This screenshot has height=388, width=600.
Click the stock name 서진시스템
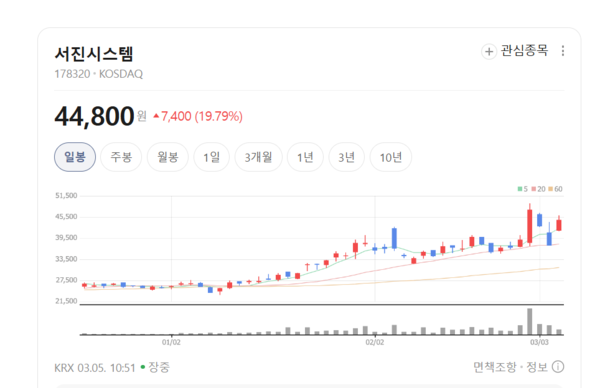pyautogui.click(x=94, y=54)
